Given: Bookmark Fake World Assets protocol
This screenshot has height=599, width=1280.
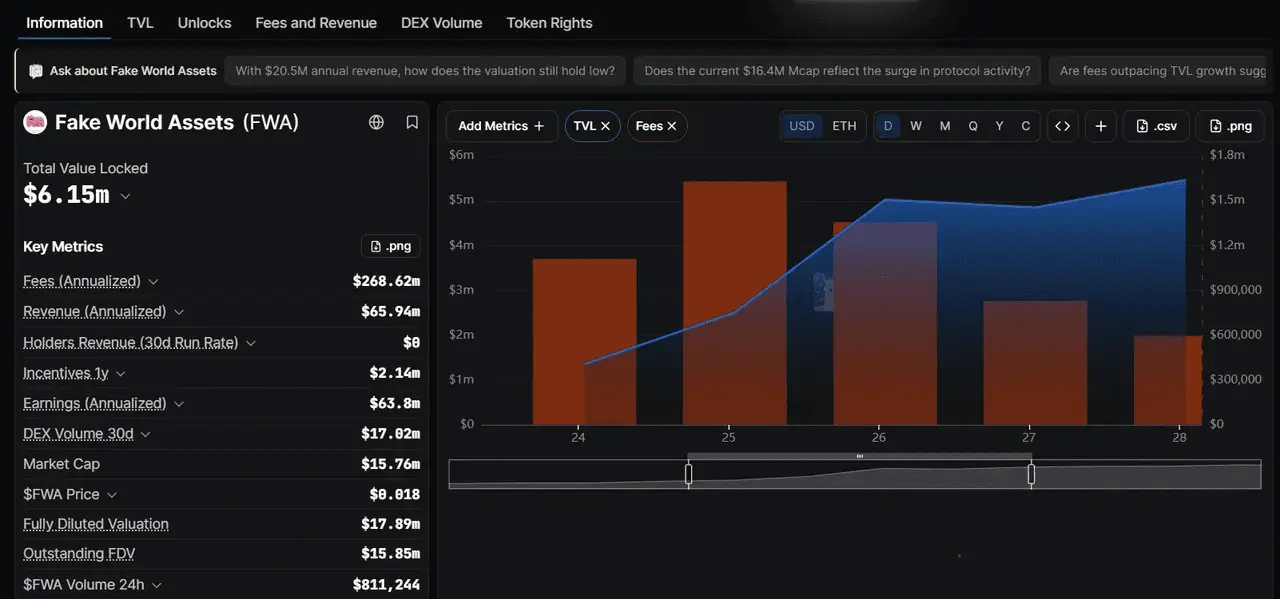Looking at the screenshot, I should pyautogui.click(x=412, y=122).
